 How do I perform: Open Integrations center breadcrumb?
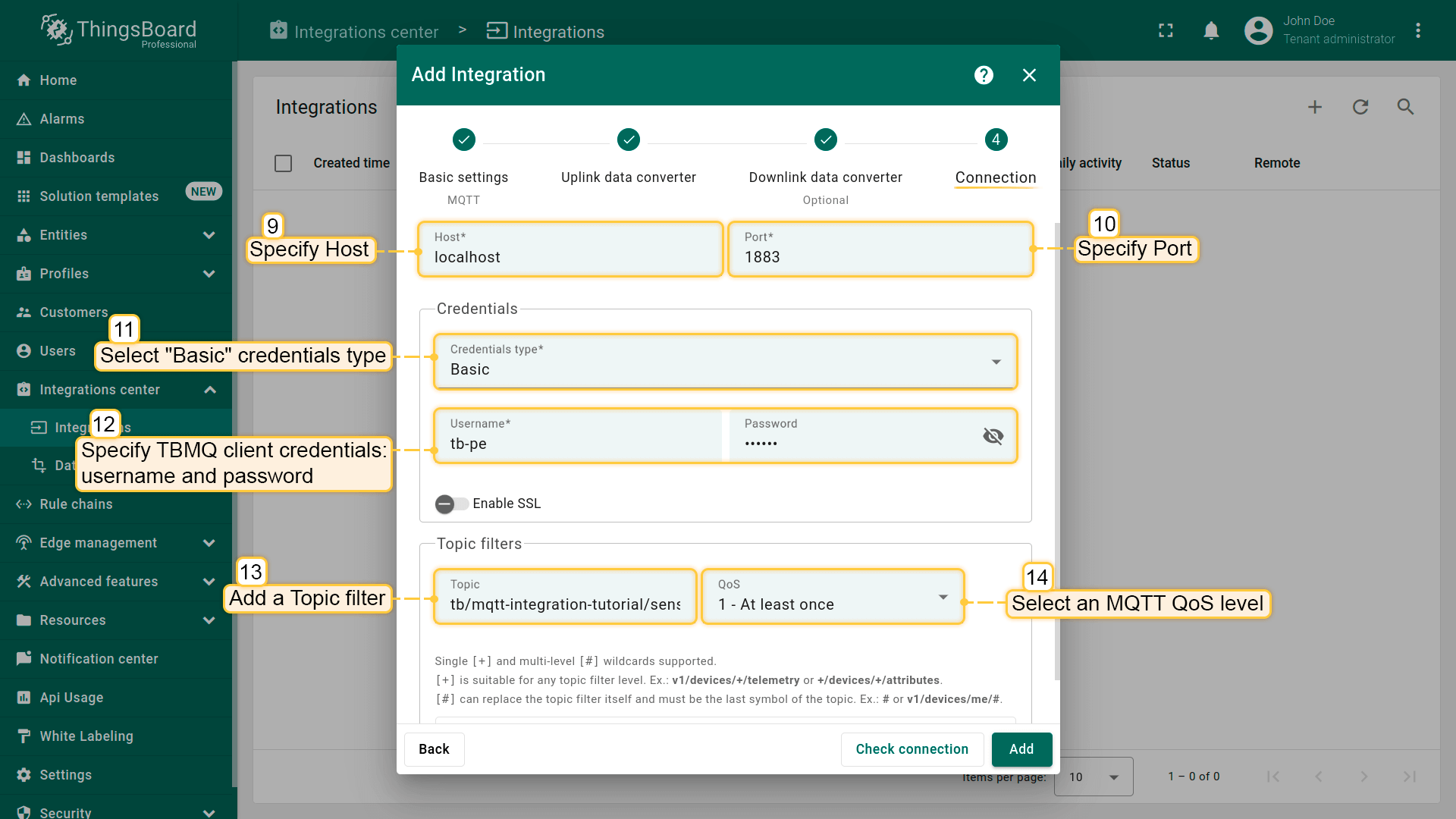353,31
